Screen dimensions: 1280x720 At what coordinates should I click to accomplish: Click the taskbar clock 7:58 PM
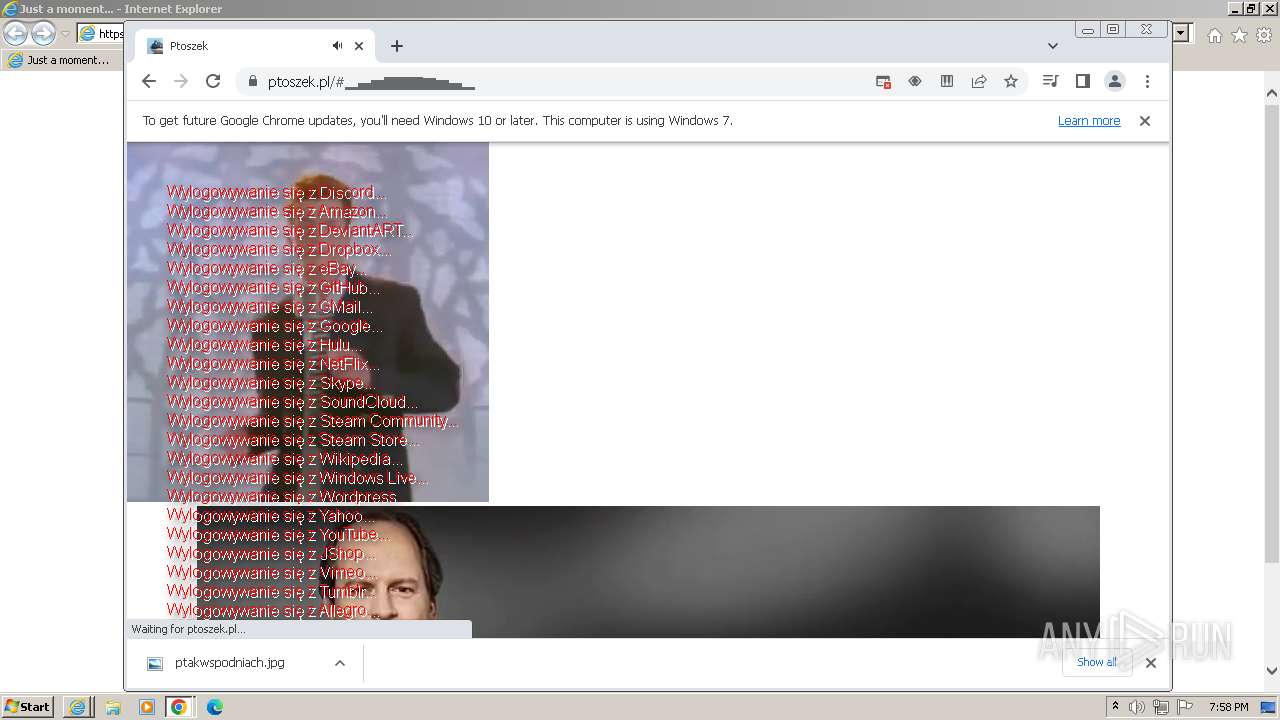(x=1228, y=707)
